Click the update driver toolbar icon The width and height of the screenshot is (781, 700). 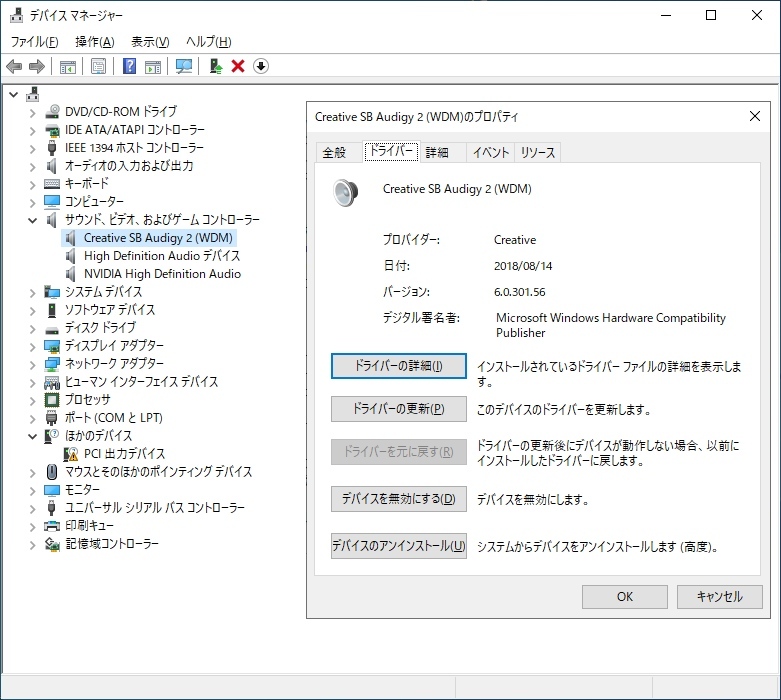216,66
